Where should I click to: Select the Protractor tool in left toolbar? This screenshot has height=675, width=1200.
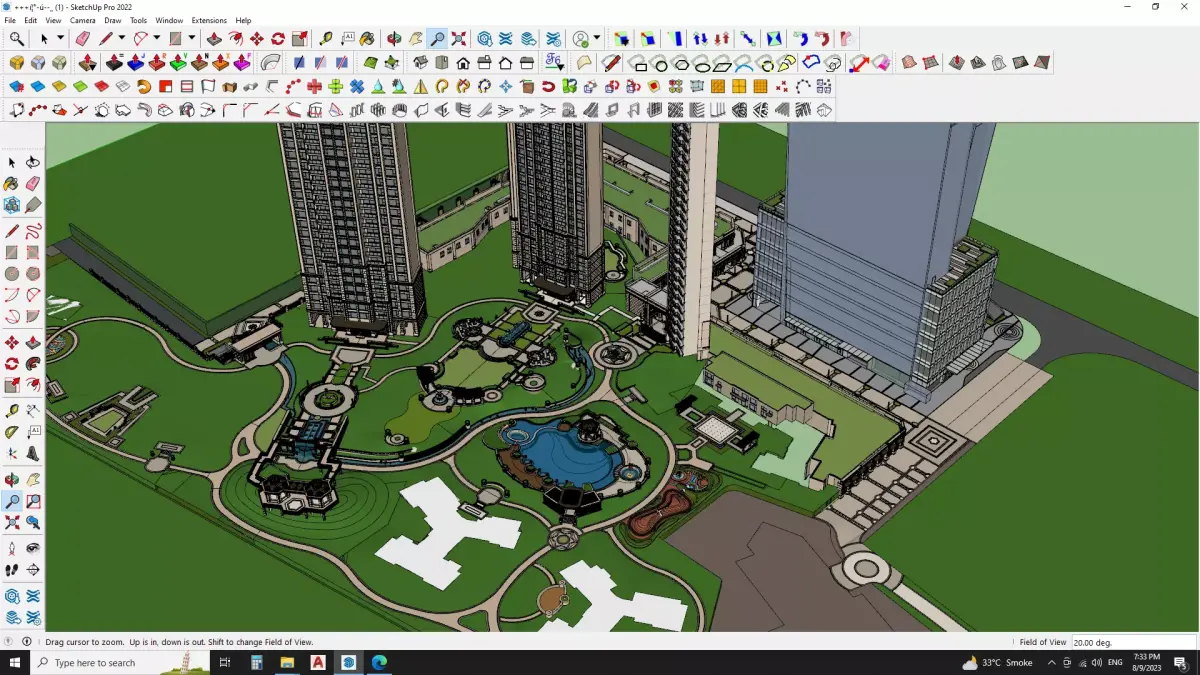pyautogui.click(x=12, y=432)
